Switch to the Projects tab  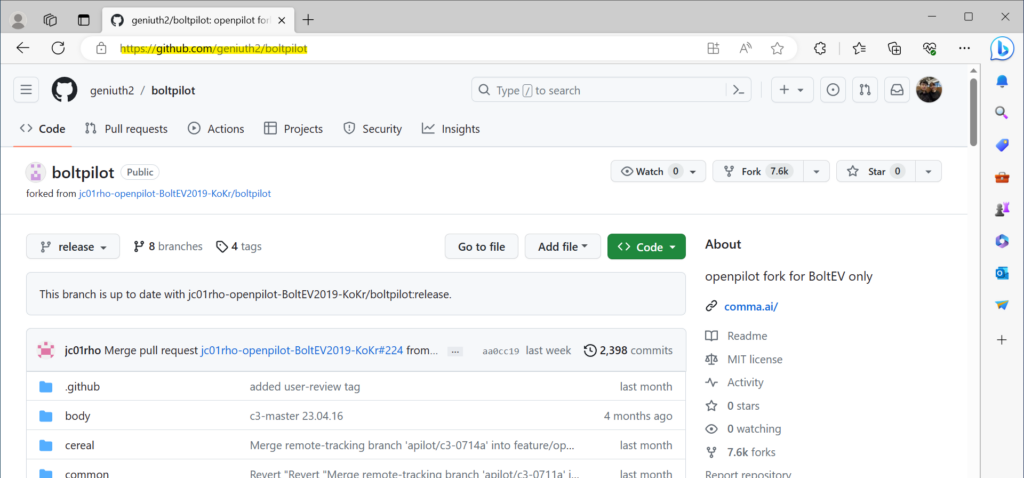coord(293,129)
